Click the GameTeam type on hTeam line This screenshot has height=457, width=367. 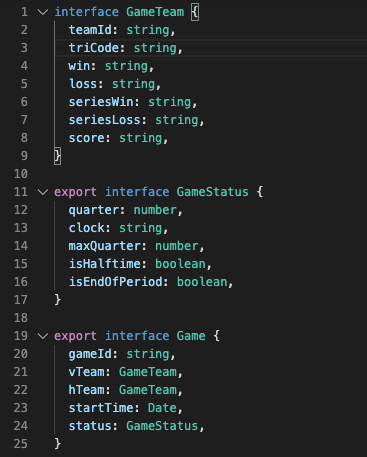click(148, 390)
